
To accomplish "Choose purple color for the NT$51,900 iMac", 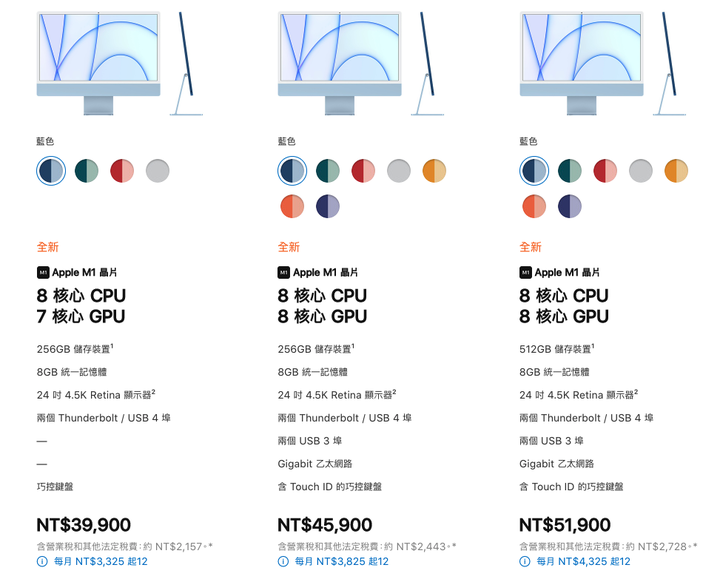I will [570, 206].
